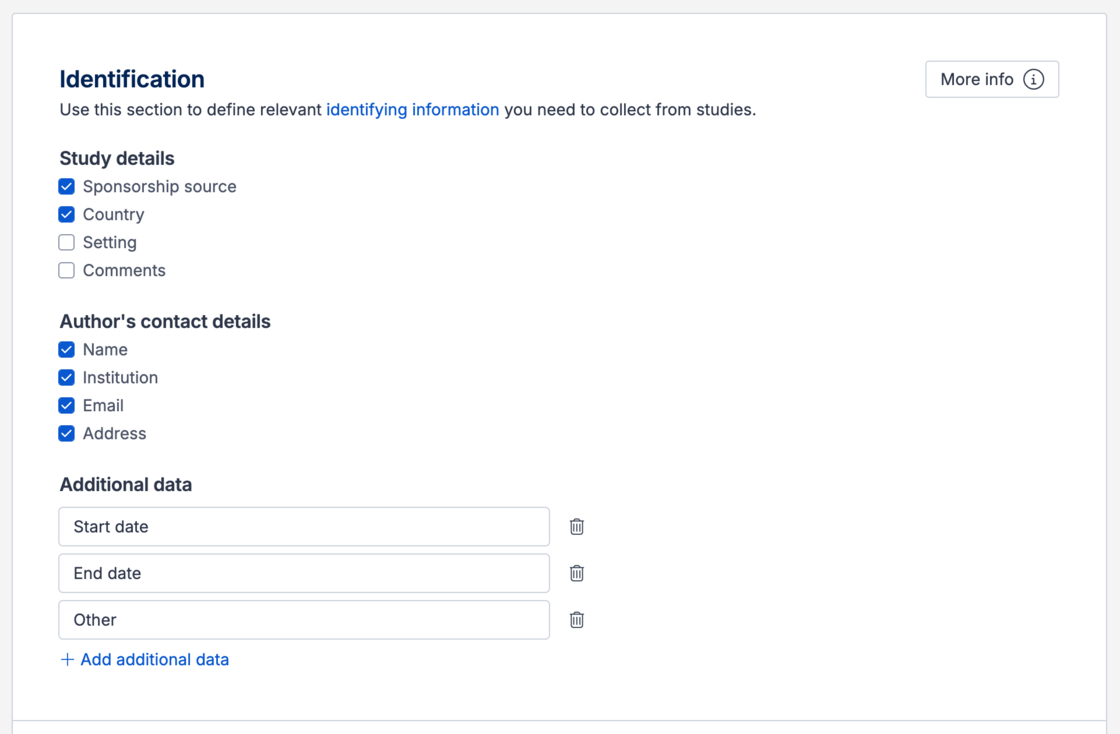The width and height of the screenshot is (1120, 734).
Task: Disable the Email checkbox
Action: [x=66, y=405]
